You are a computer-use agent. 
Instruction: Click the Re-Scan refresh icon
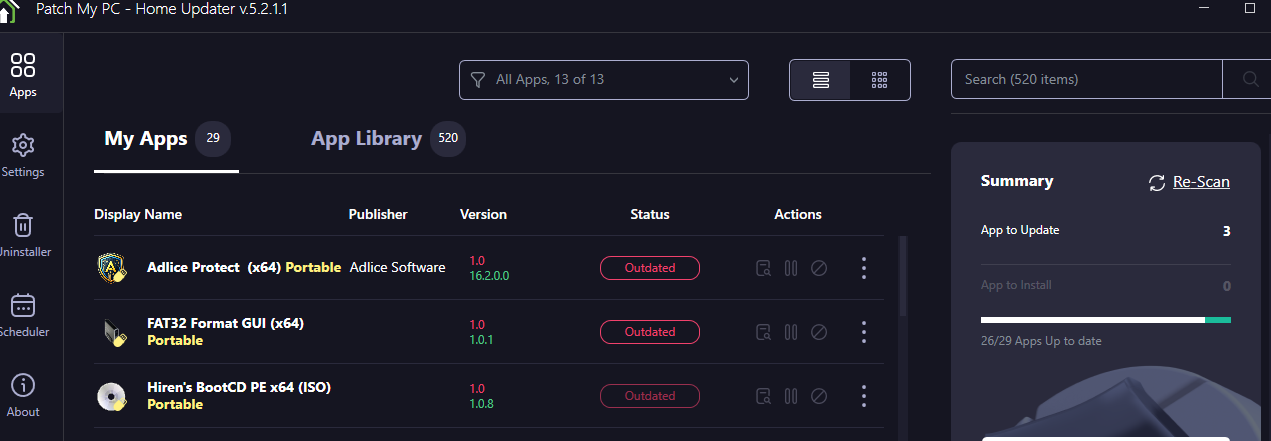[1157, 182]
